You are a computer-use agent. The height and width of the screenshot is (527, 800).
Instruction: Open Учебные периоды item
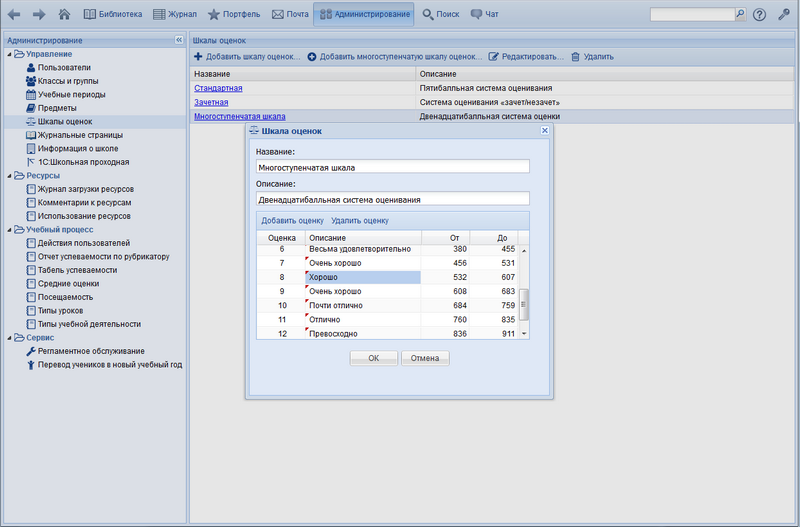point(71,94)
